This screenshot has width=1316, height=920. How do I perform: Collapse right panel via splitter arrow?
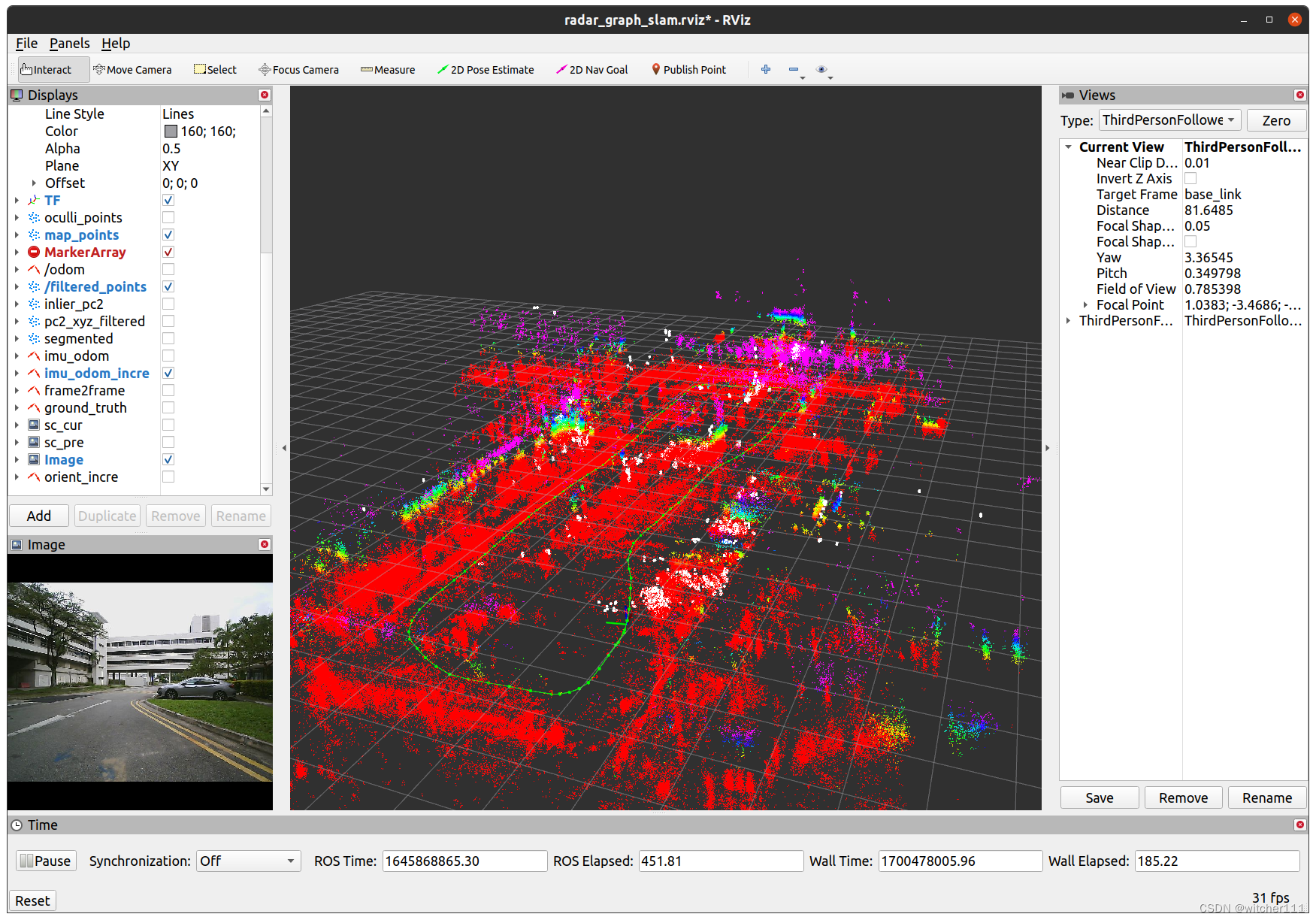tap(1048, 448)
